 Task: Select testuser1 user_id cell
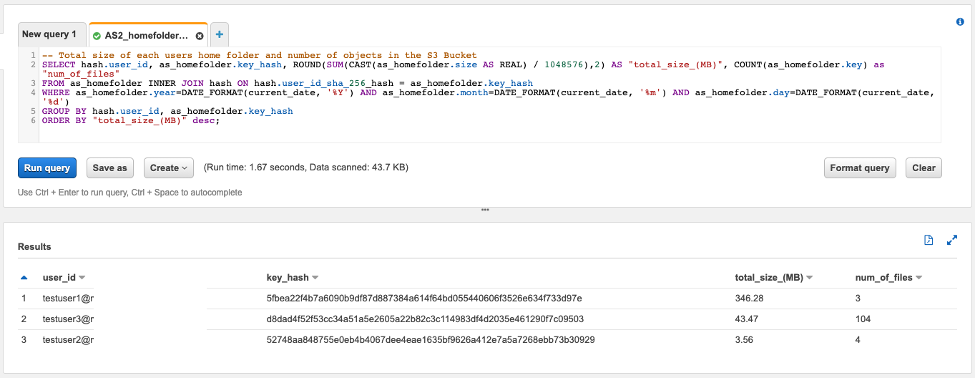click(x=68, y=299)
